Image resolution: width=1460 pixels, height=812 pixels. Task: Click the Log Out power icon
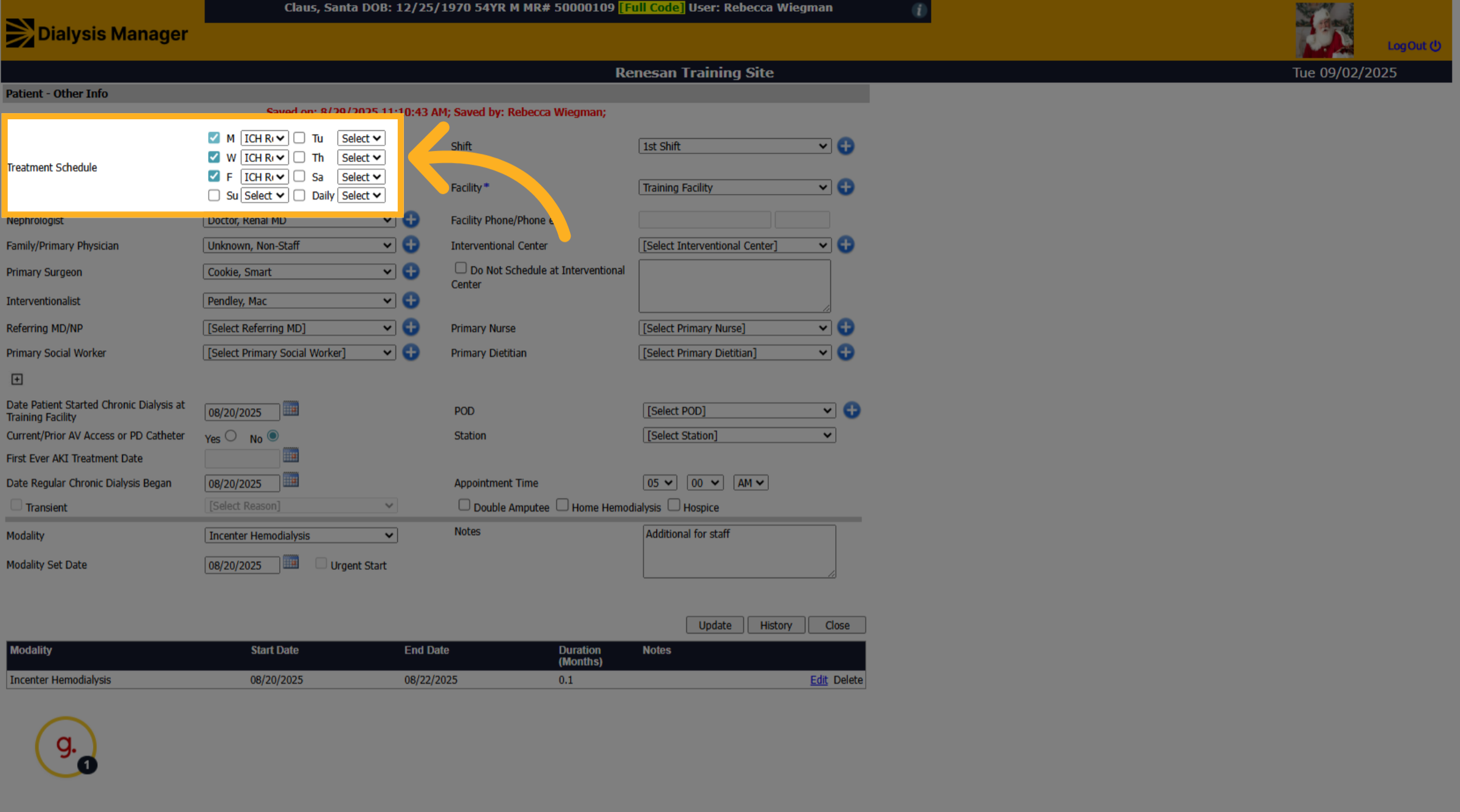pyautogui.click(x=1435, y=46)
